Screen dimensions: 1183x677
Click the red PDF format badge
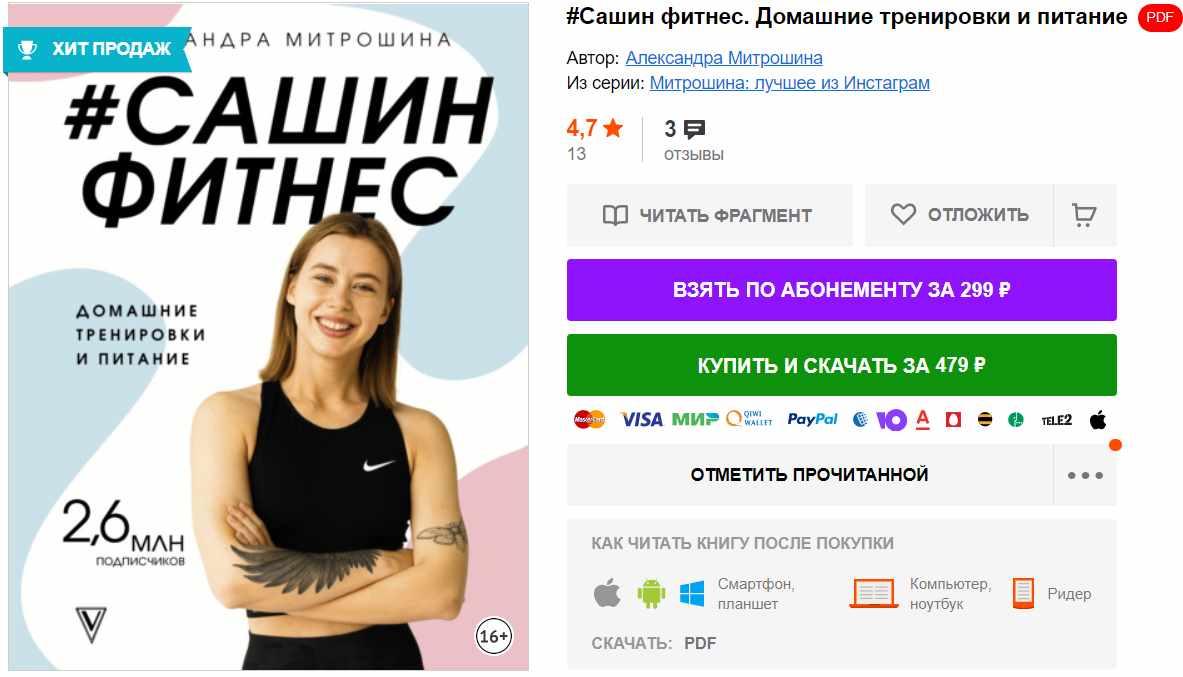tap(1160, 17)
